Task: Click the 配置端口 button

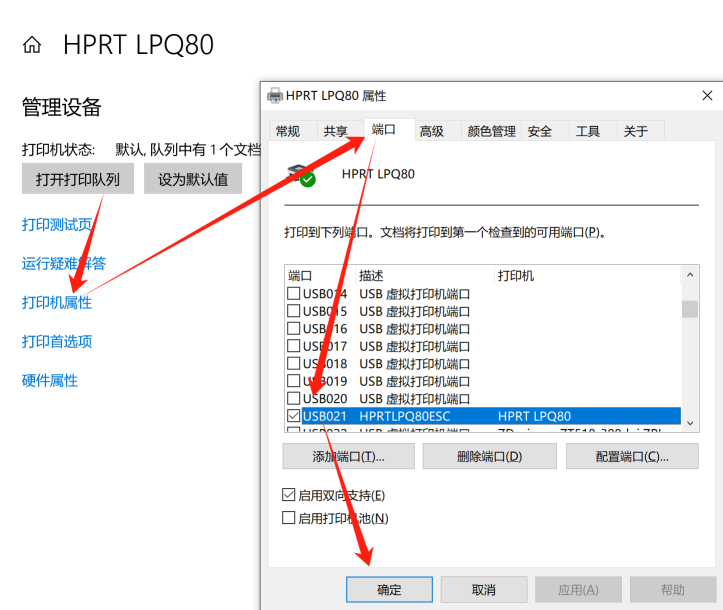Action: point(631,457)
